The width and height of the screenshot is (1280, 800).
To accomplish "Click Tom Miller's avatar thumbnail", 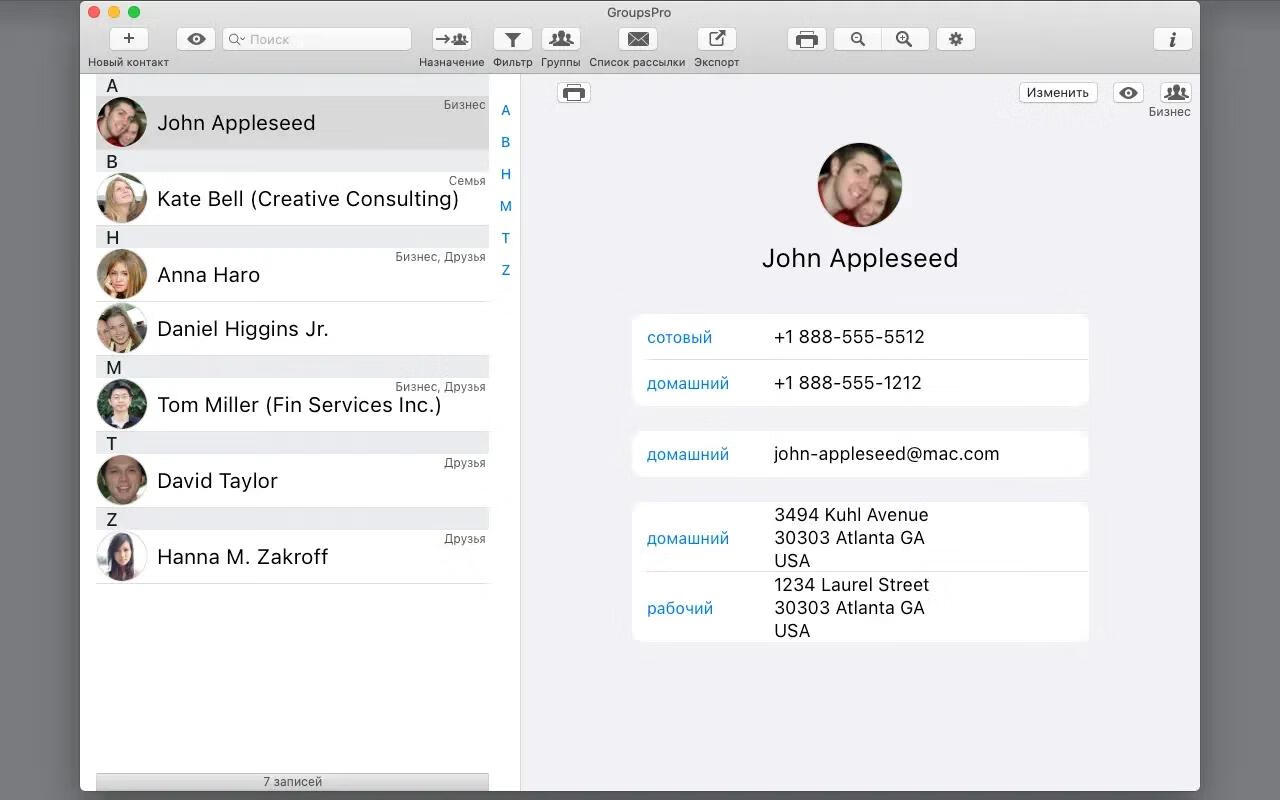I will (x=122, y=404).
